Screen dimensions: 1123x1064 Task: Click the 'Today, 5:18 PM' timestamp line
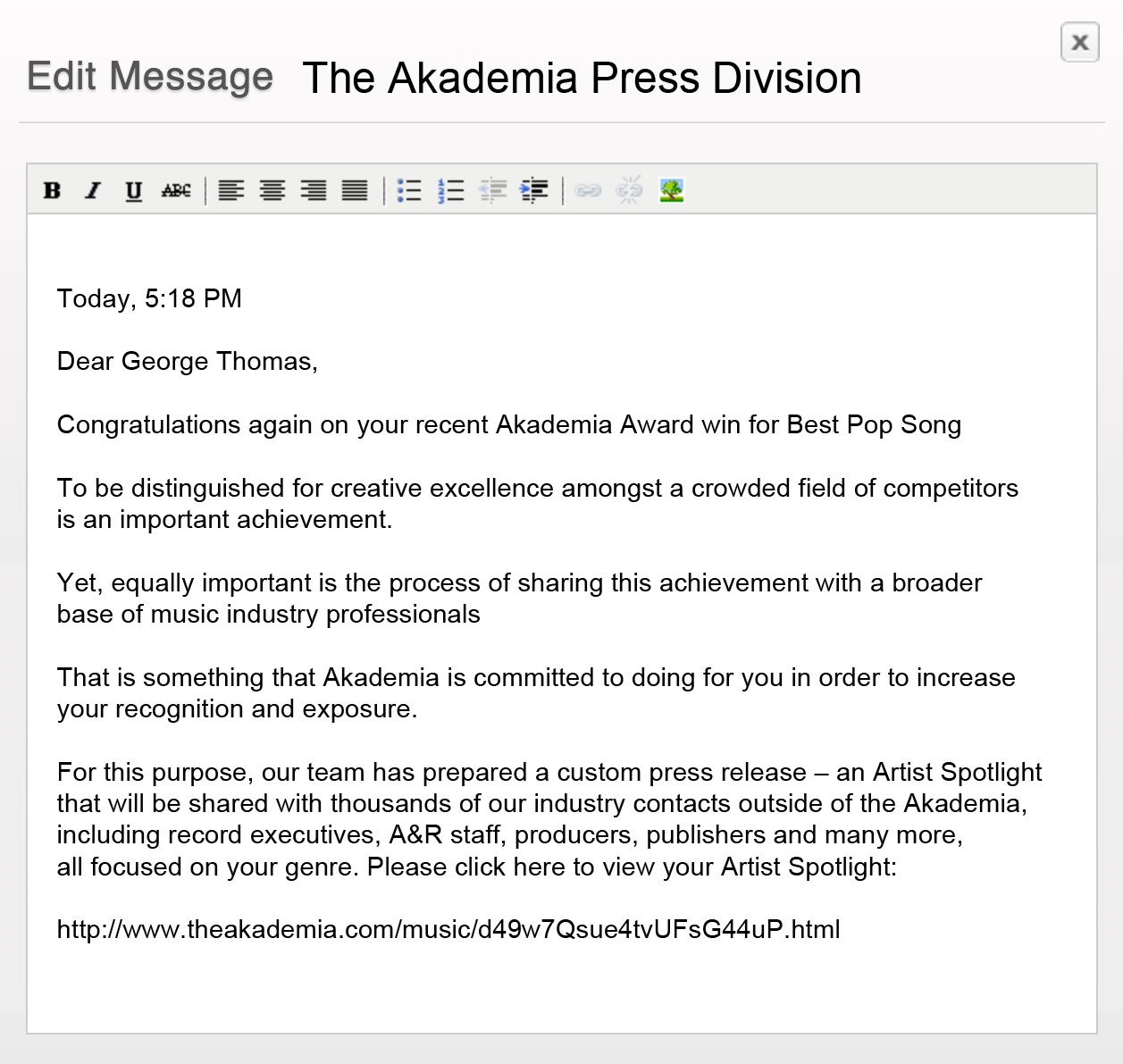pos(149,298)
